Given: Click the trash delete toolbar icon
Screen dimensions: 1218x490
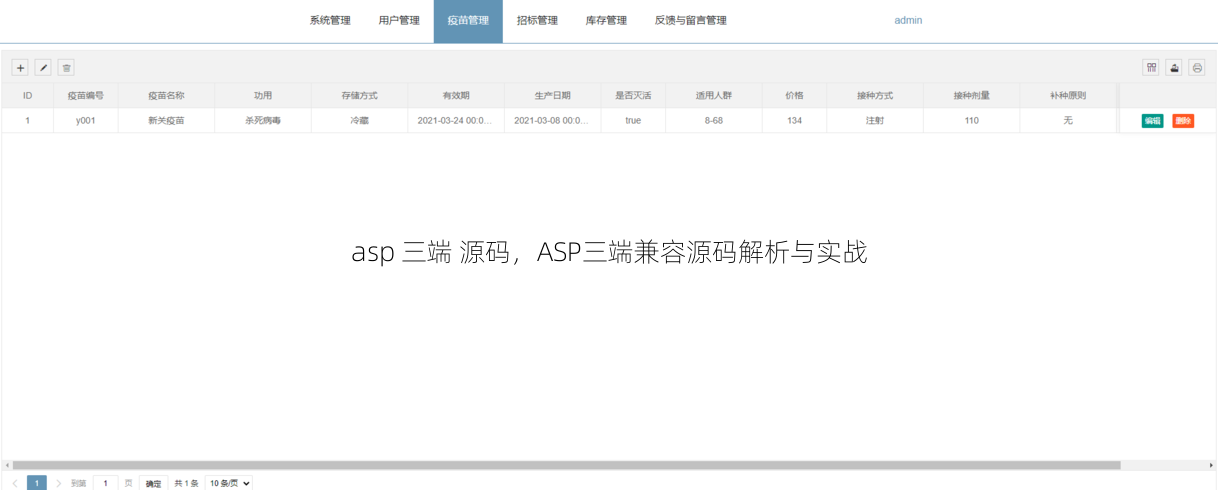Looking at the screenshot, I should coord(66,68).
